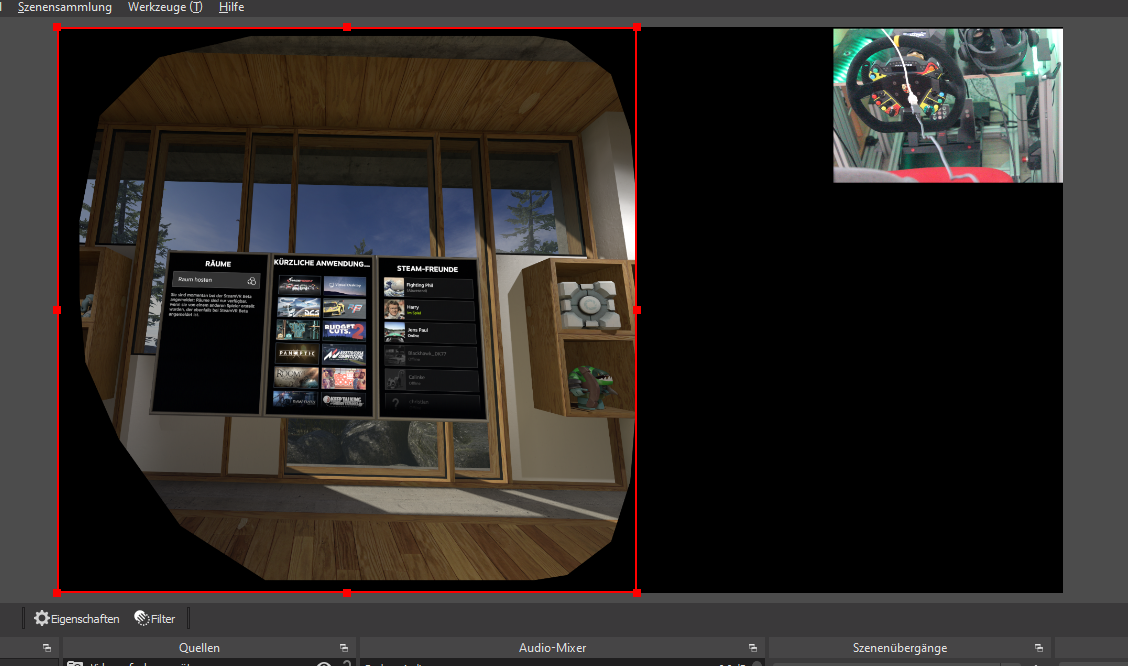Viewport: 1128px width, 666px height.
Task: Open the Eigenschaften gear icon below the preview
Action: click(x=41, y=618)
